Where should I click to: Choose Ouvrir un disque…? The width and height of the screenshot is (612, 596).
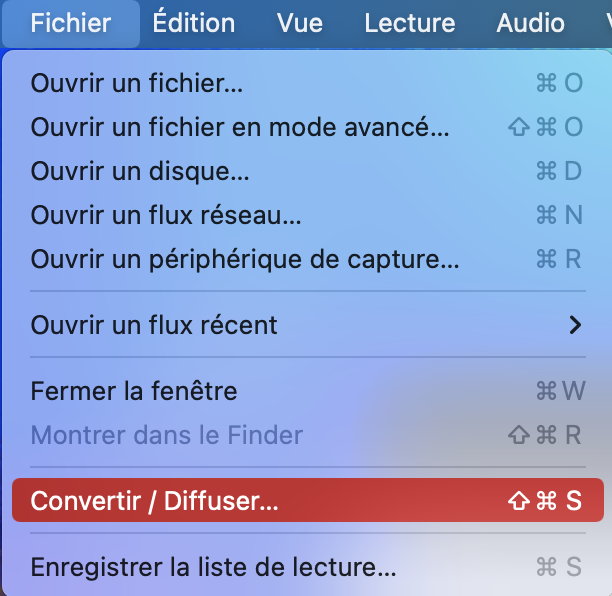coord(140,171)
